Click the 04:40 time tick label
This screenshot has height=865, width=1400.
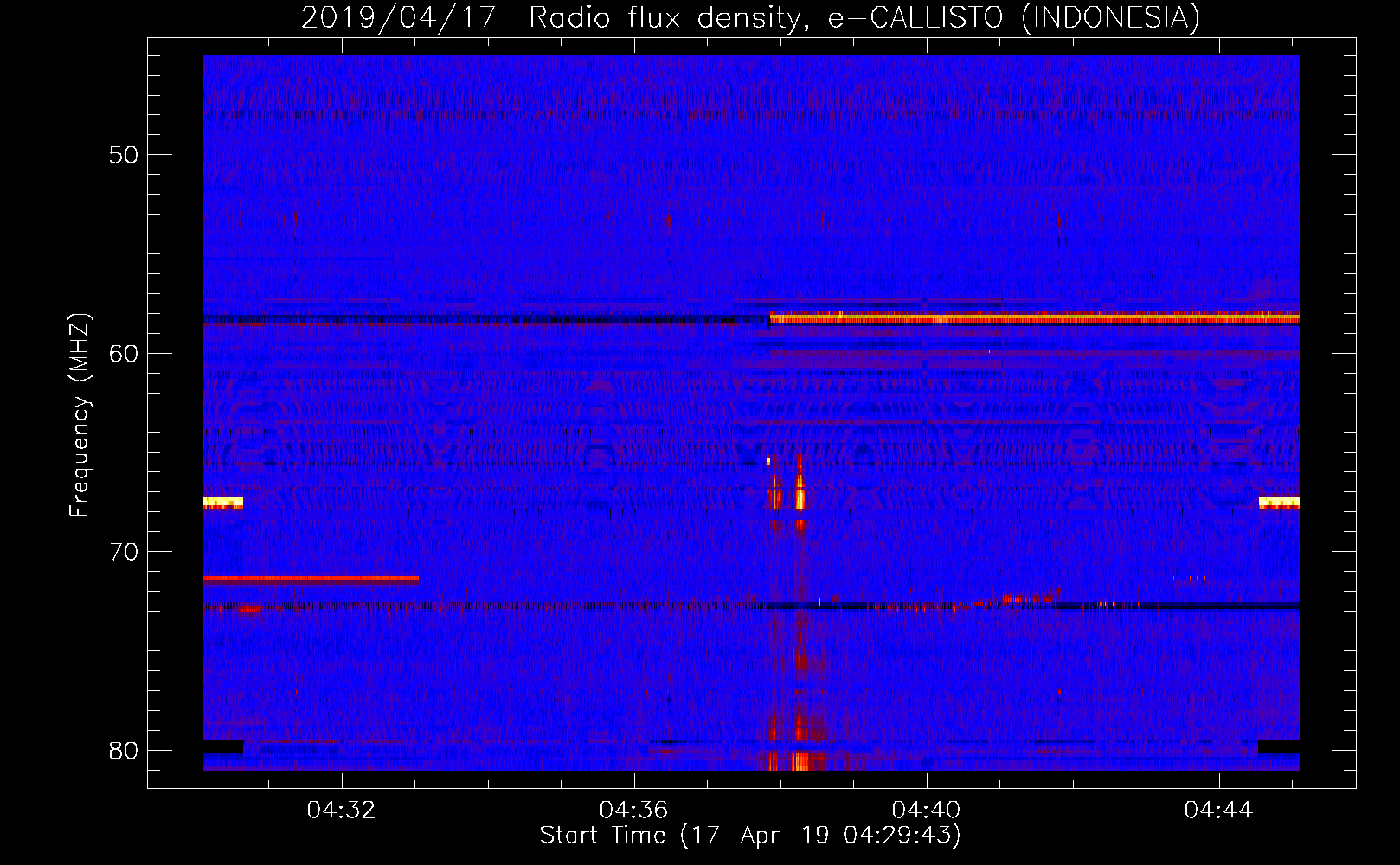click(927, 811)
